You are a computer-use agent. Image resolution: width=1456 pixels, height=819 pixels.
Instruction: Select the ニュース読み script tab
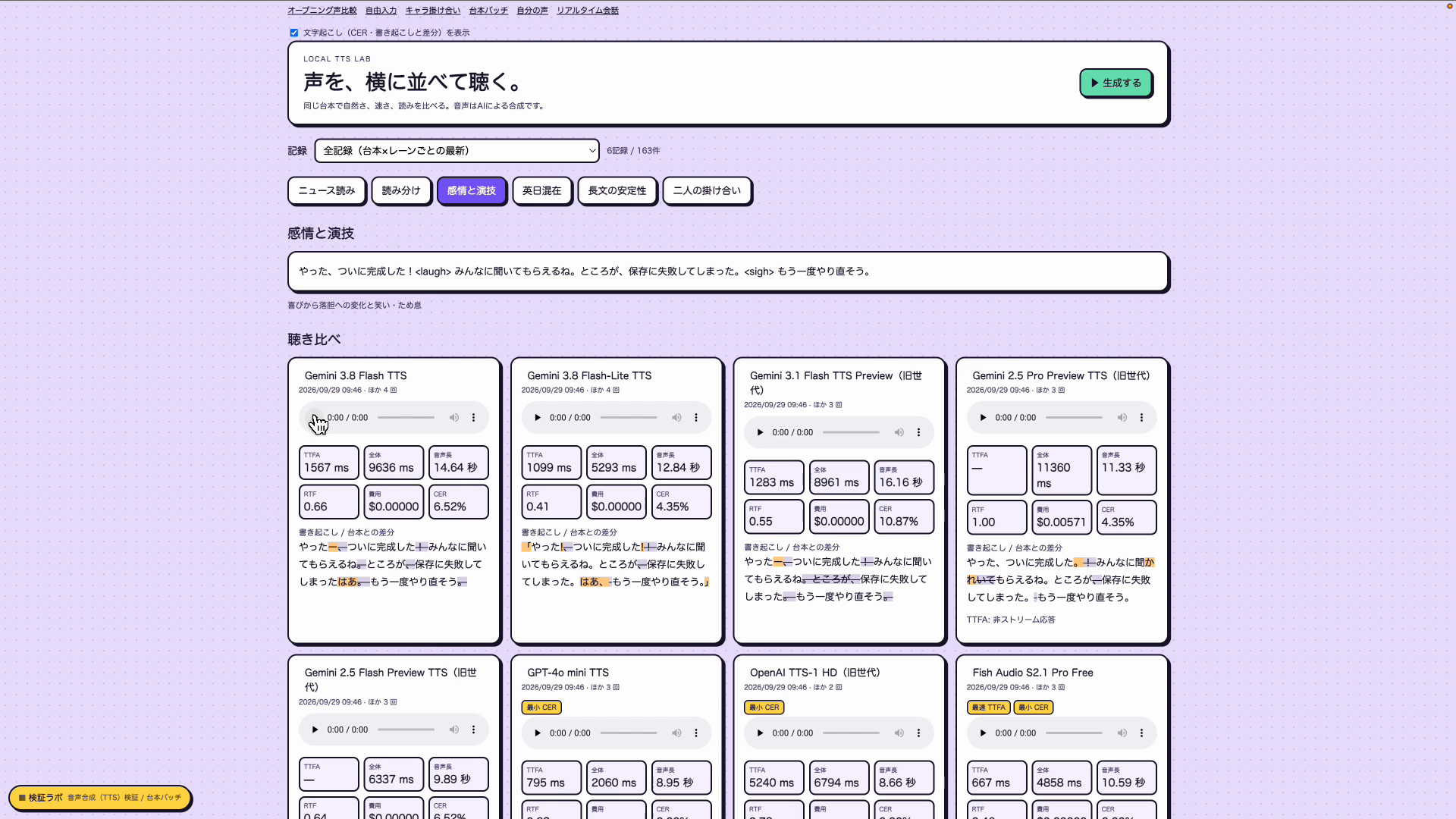[327, 191]
